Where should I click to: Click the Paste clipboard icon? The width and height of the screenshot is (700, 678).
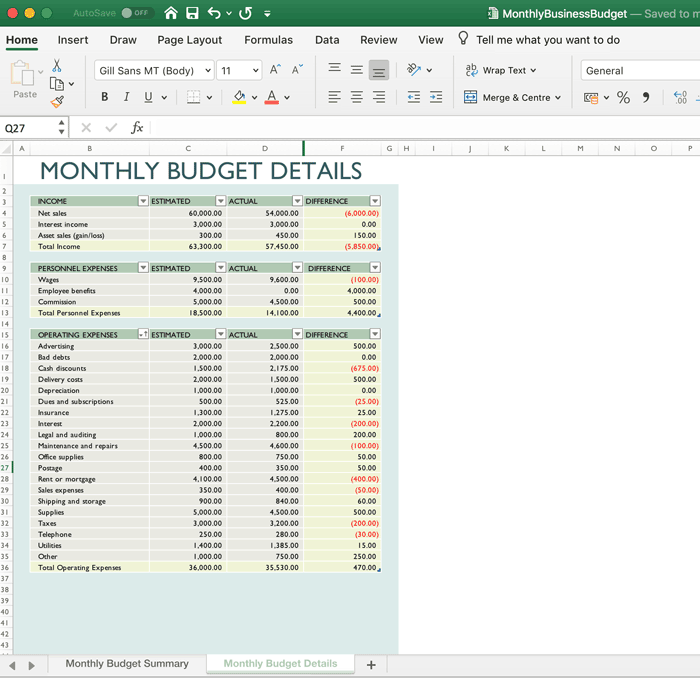[22, 73]
